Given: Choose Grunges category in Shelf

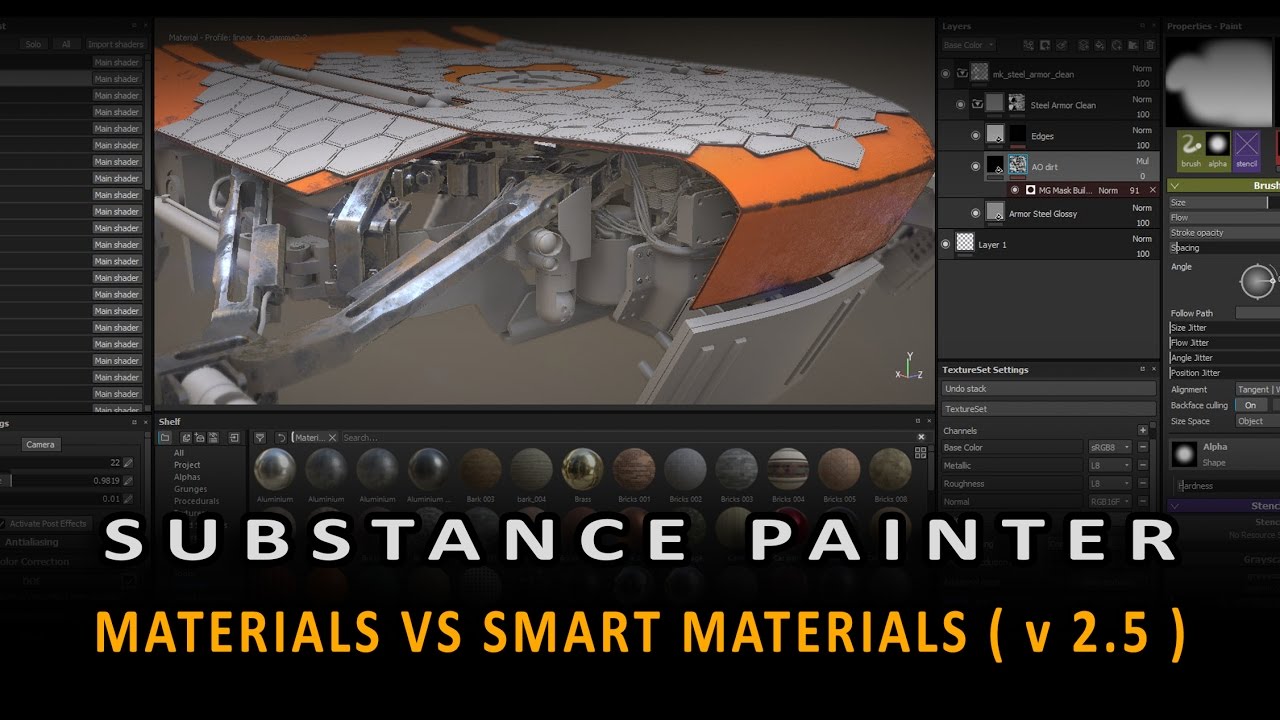Looking at the screenshot, I should point(190,489).
